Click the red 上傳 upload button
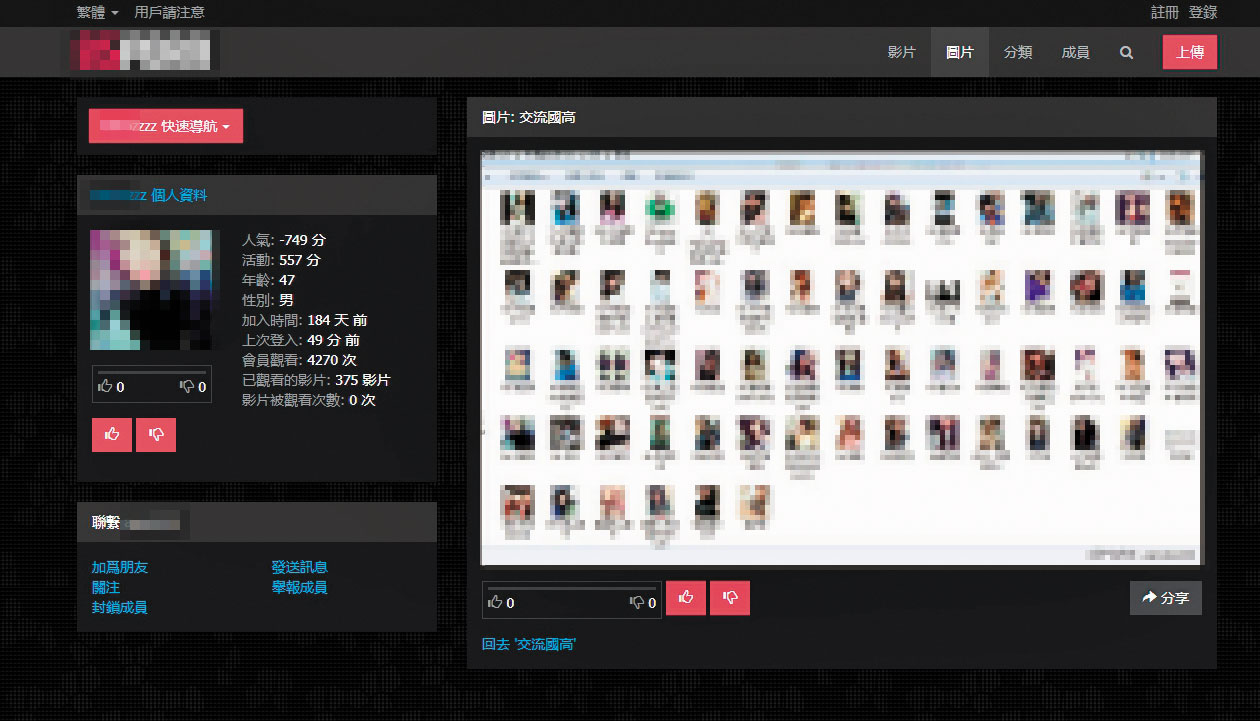Screen dimensions: 1260x721 [x=1189, y=53]
